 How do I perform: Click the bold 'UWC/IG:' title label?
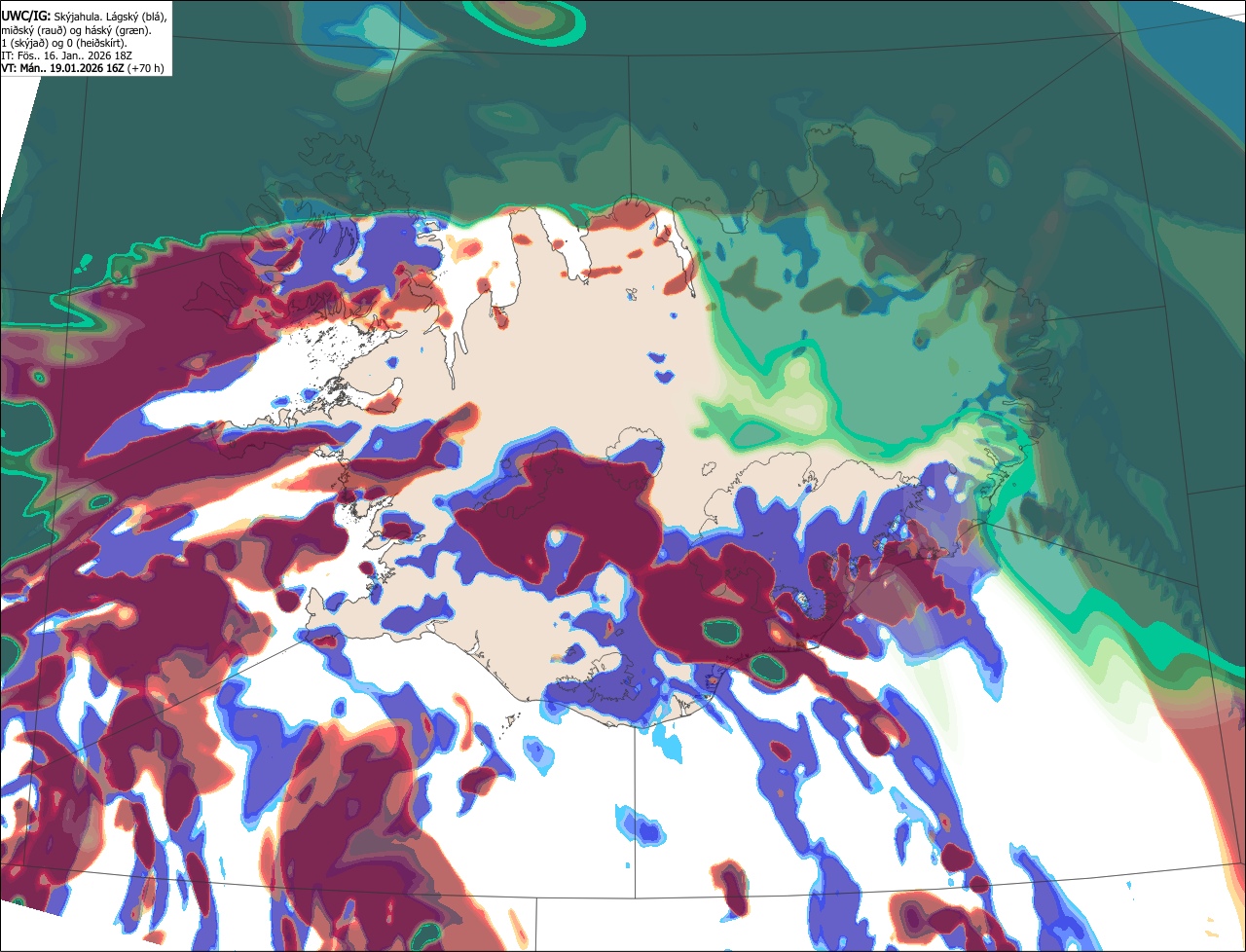click(26, 16)
